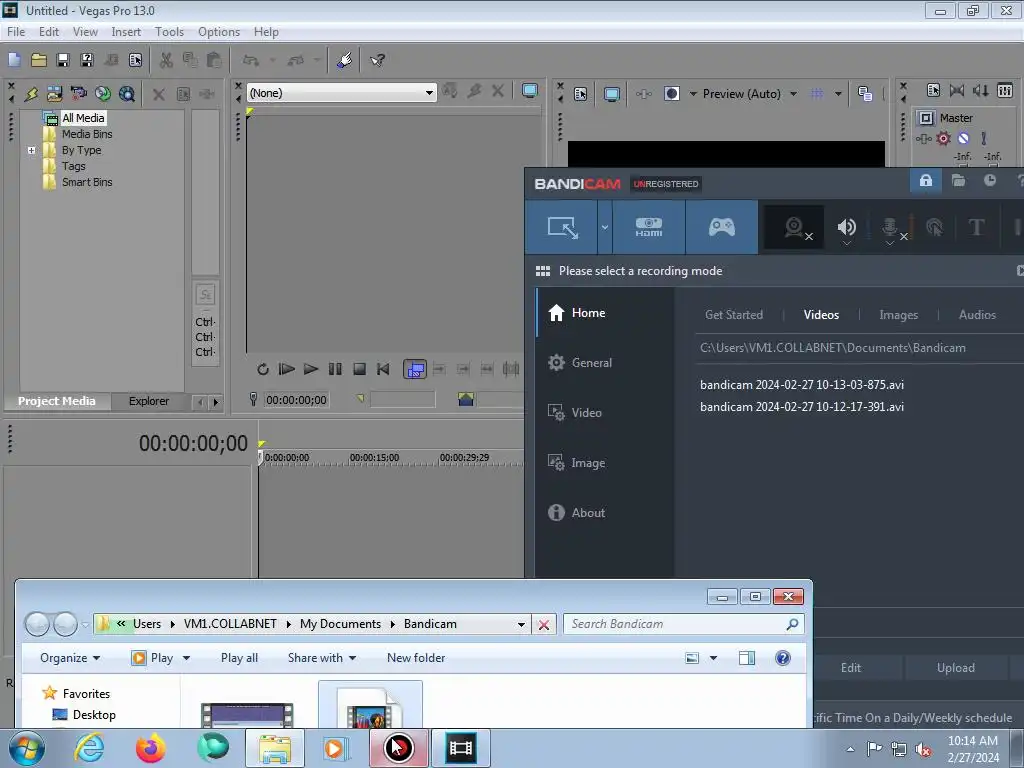Switch to the Explorer tab in Vegas

tap(149, 401)
